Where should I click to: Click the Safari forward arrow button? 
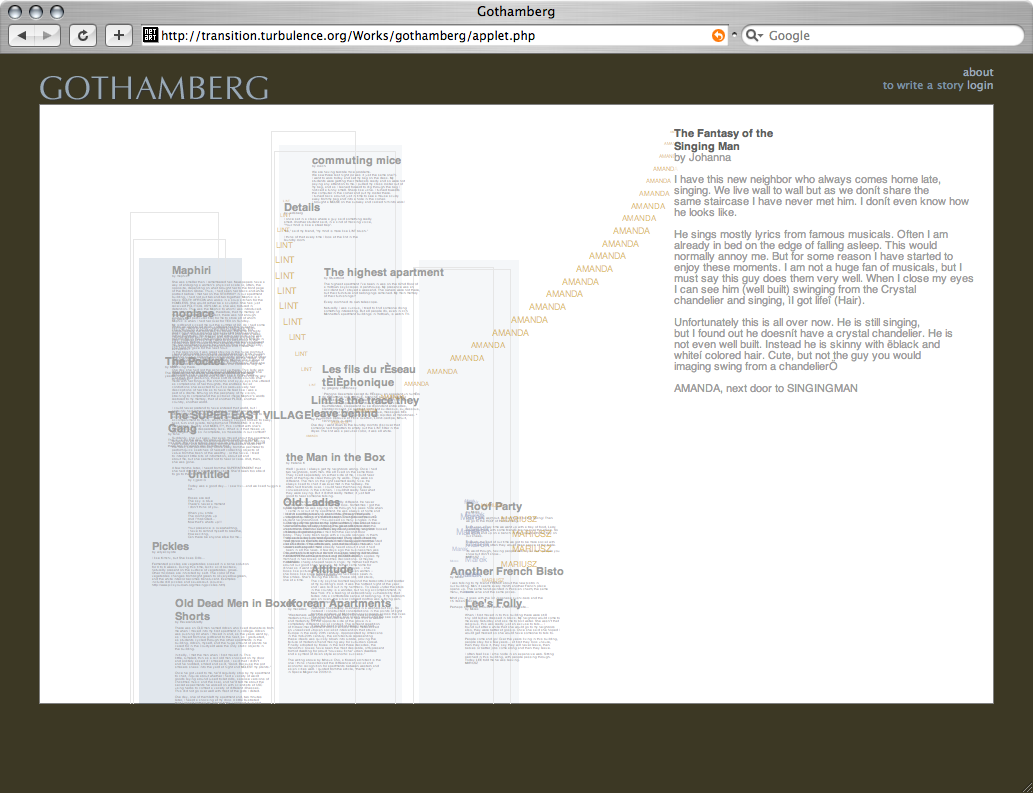coord(48,35)
